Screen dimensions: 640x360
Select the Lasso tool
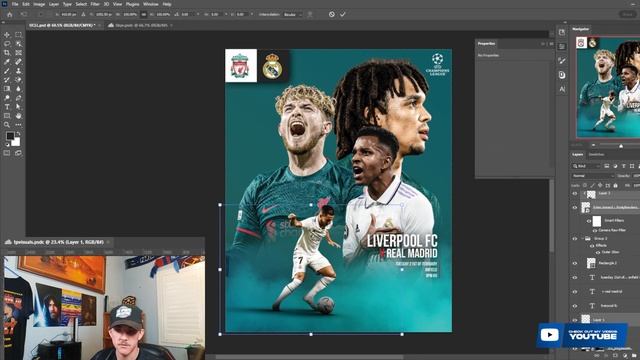point(7,44)
